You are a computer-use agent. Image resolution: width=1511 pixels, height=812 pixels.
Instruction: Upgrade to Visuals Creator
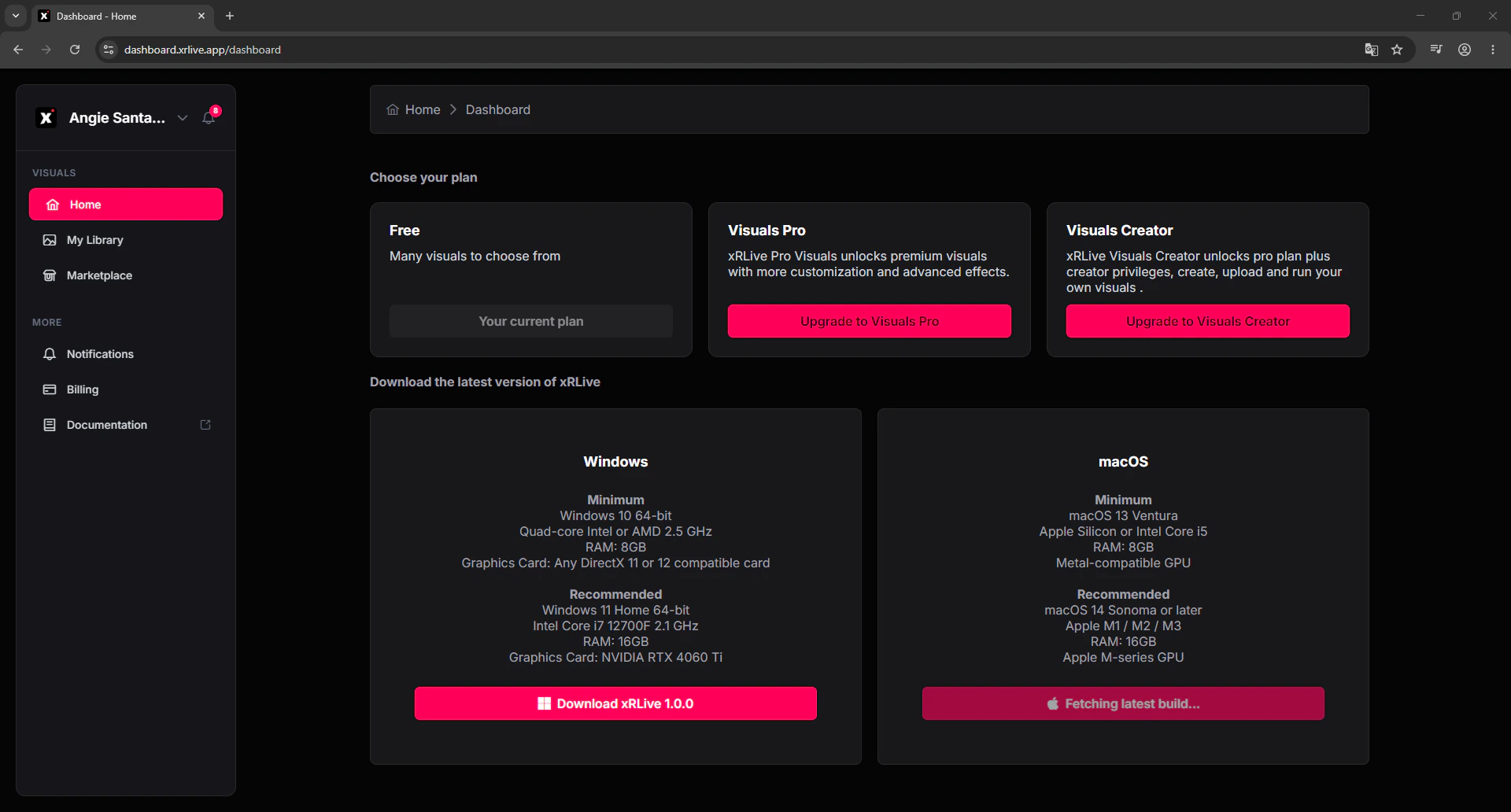pos(1208,321)
